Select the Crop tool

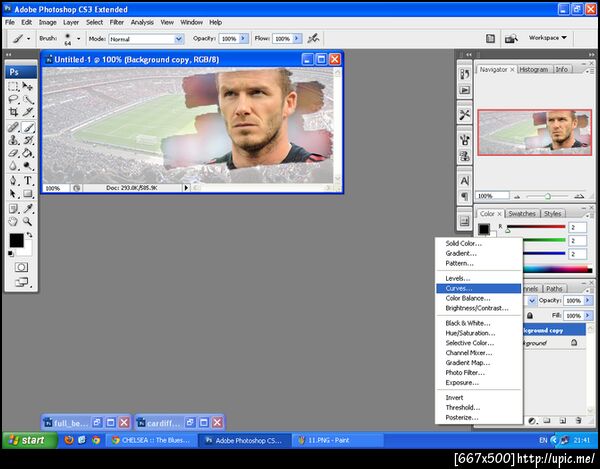tap(13, 112)
